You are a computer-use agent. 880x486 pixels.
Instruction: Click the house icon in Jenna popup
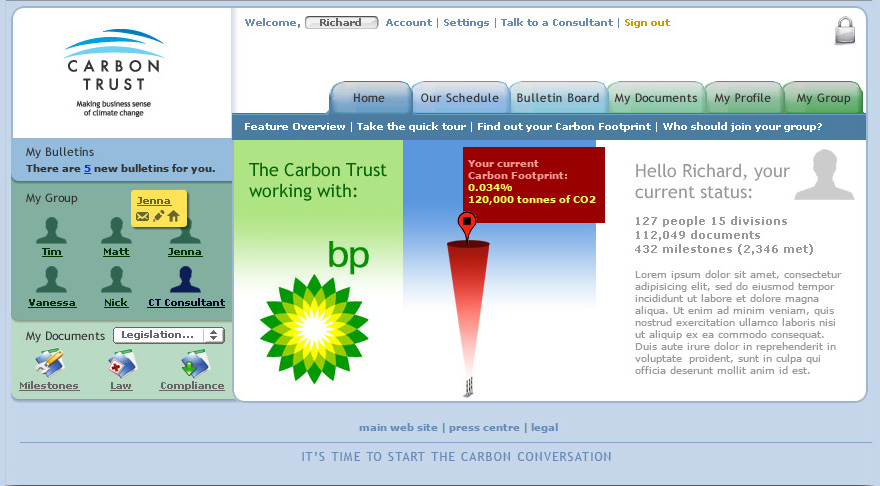pyautogui.click(x=174, y=216)
